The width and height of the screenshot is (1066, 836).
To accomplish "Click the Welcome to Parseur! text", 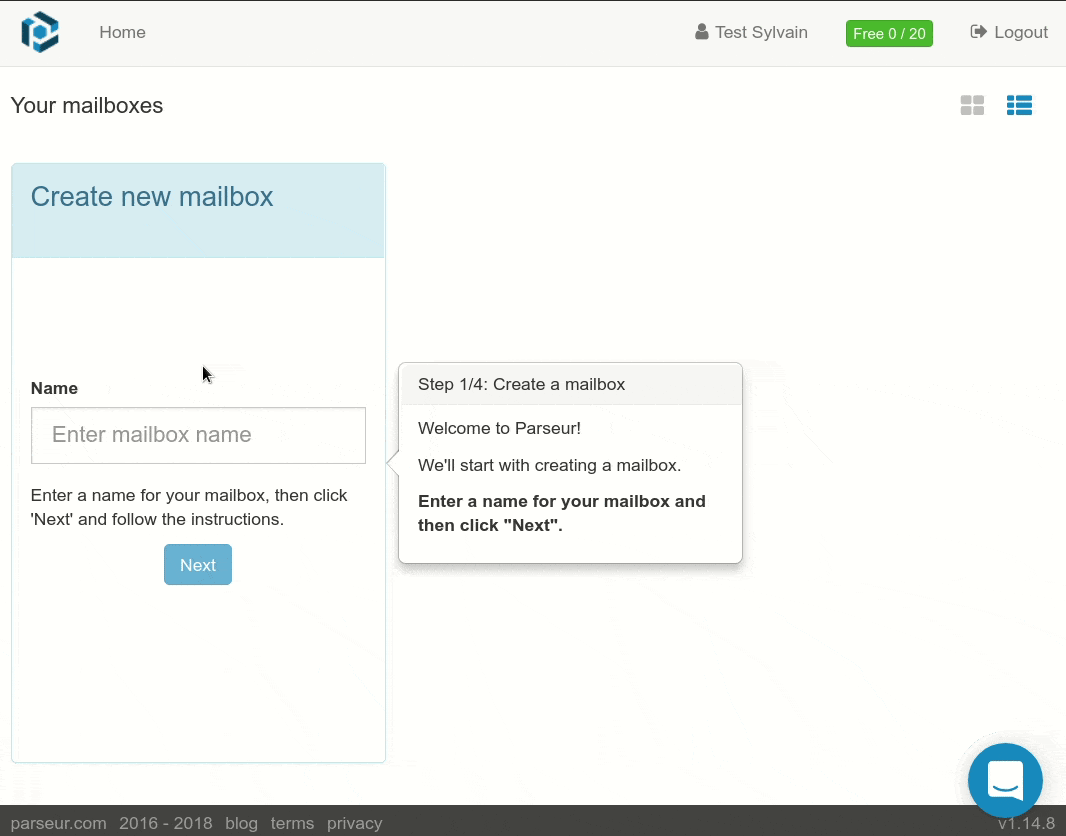I will (x=500, y=428).
